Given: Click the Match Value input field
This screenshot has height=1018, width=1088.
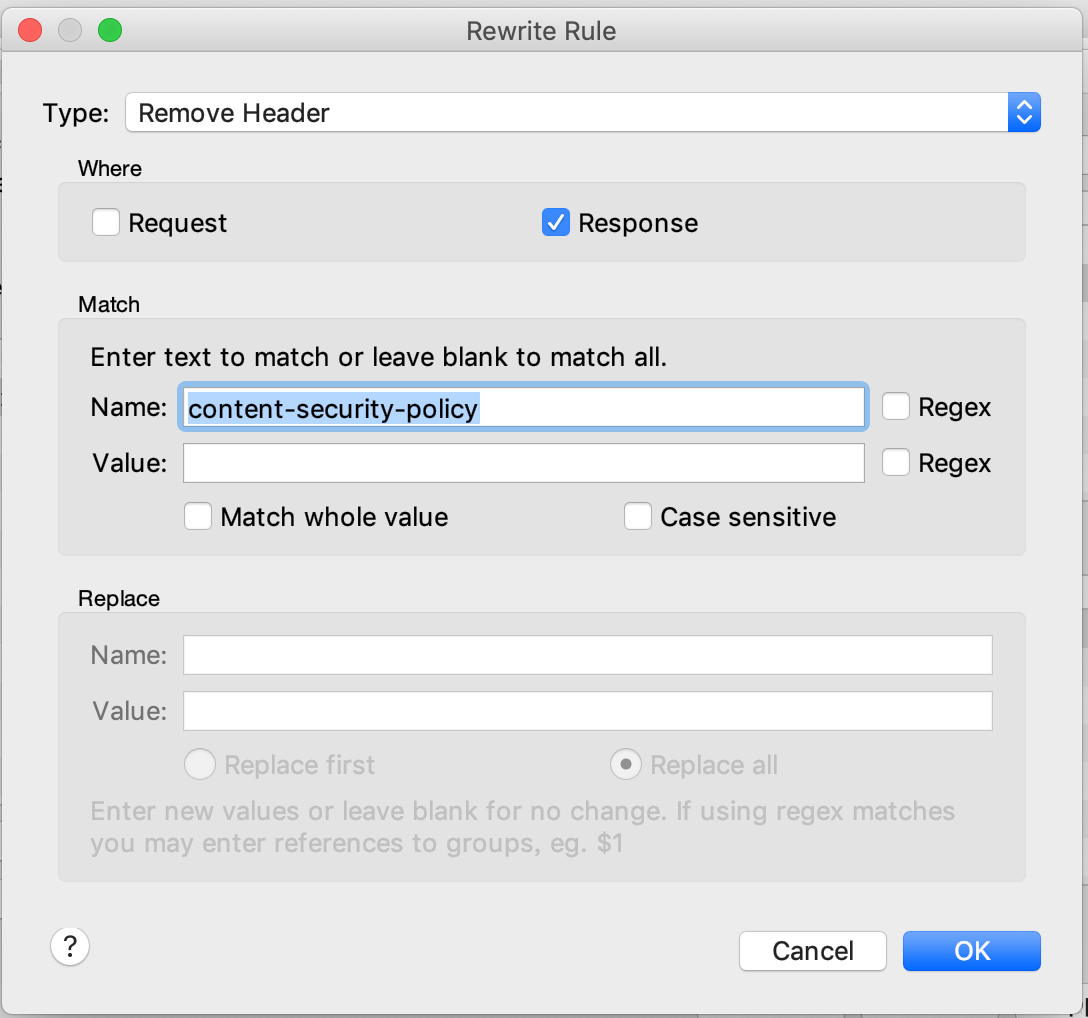Looking at the screenshot, I should (x=522, y=463).
